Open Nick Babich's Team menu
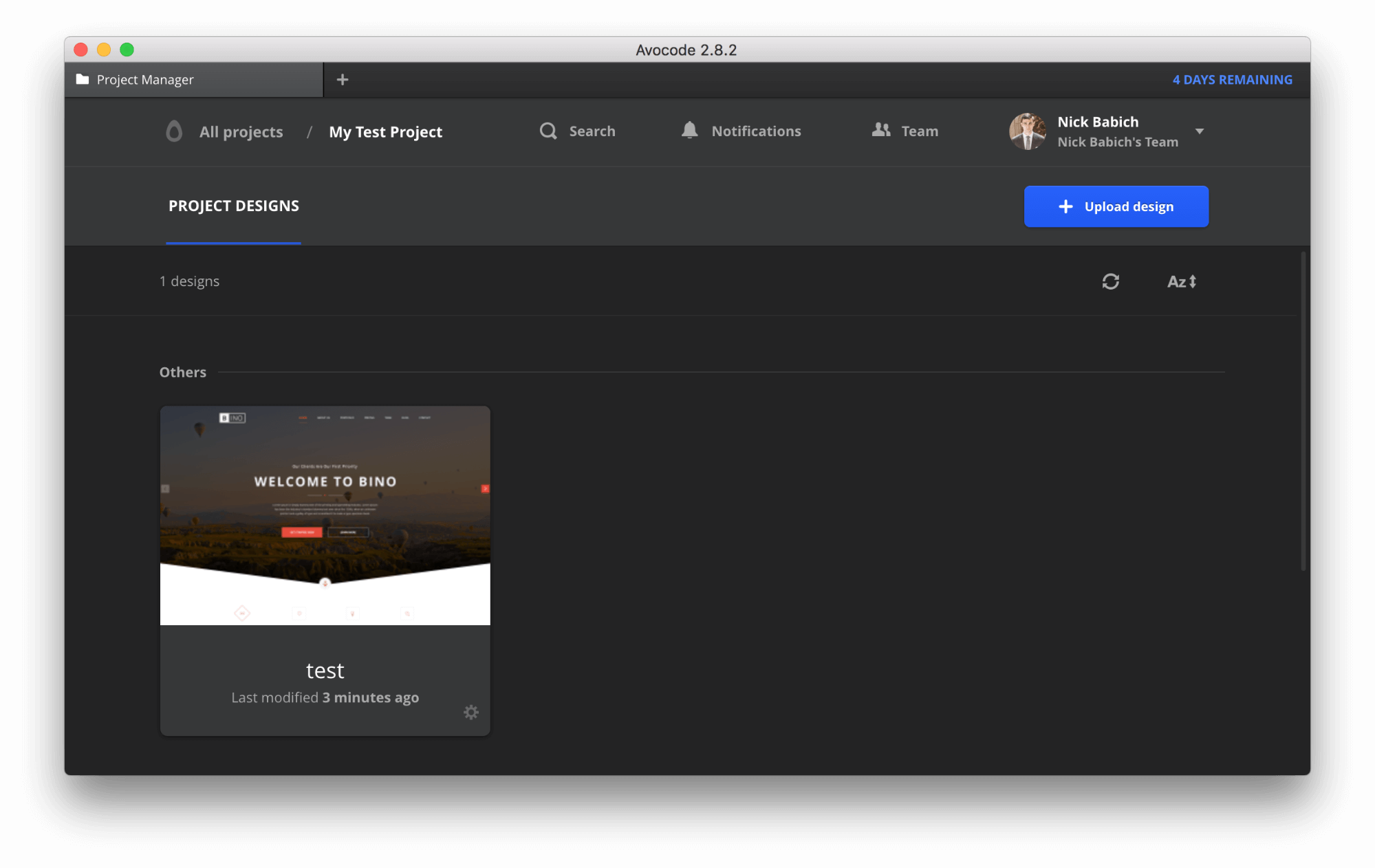The width and height of the screenshot is (1375, 868). tap(1117, 142)
